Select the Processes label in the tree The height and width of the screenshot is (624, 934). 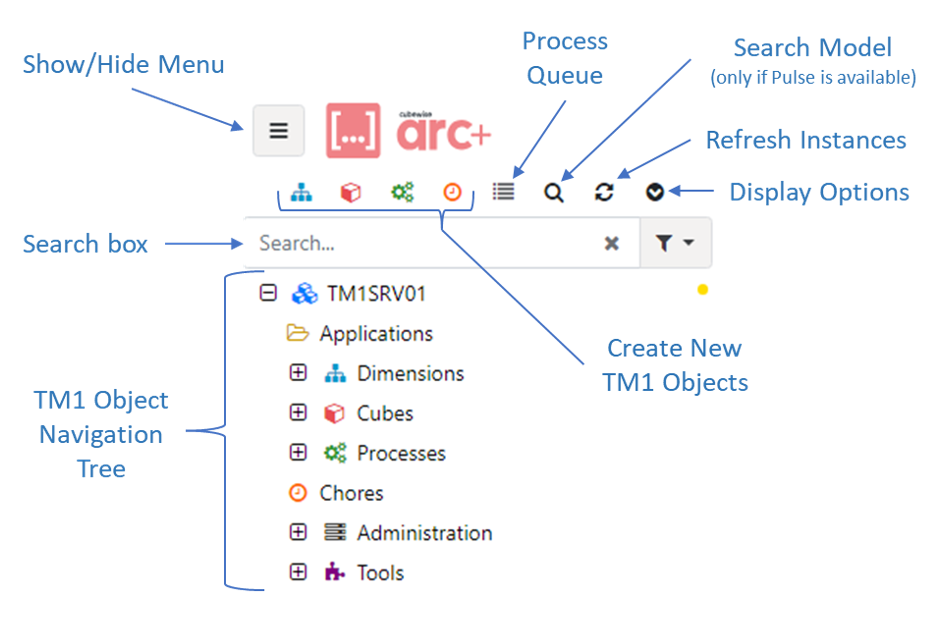[x=401, y=453]
